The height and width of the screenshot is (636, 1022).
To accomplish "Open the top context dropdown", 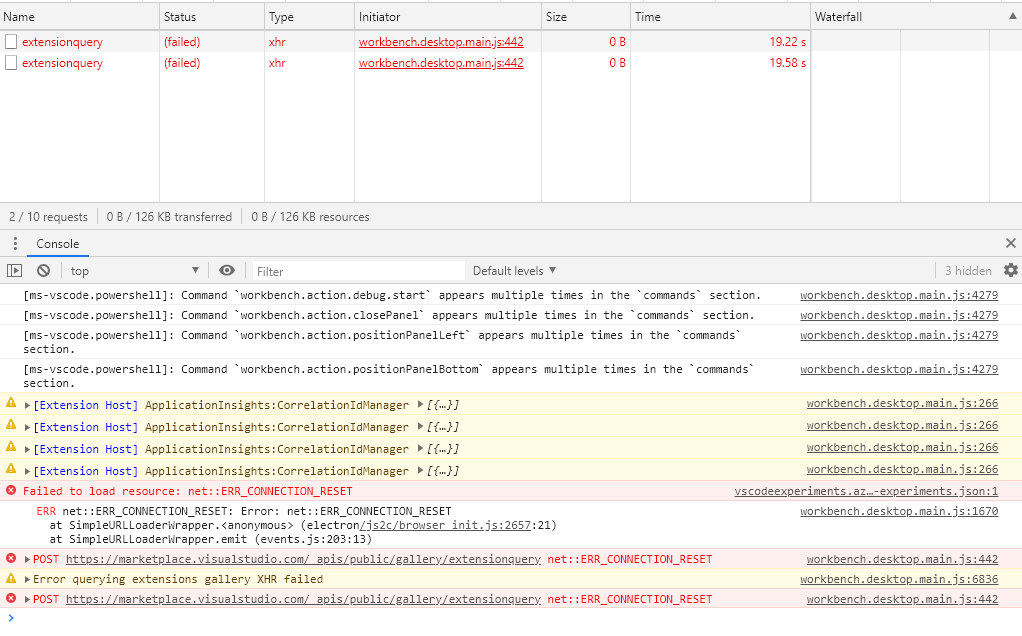I will pyautogui.click(x=135, y=270).
